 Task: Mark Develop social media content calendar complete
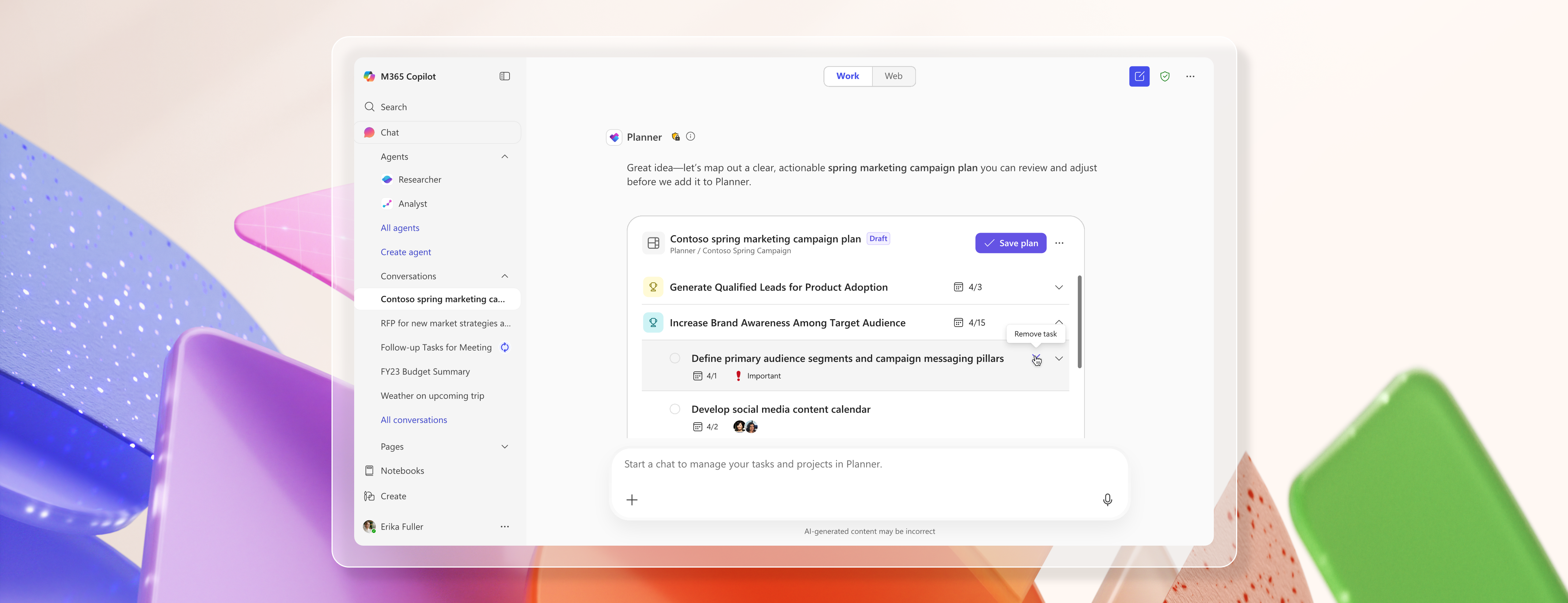674,409
